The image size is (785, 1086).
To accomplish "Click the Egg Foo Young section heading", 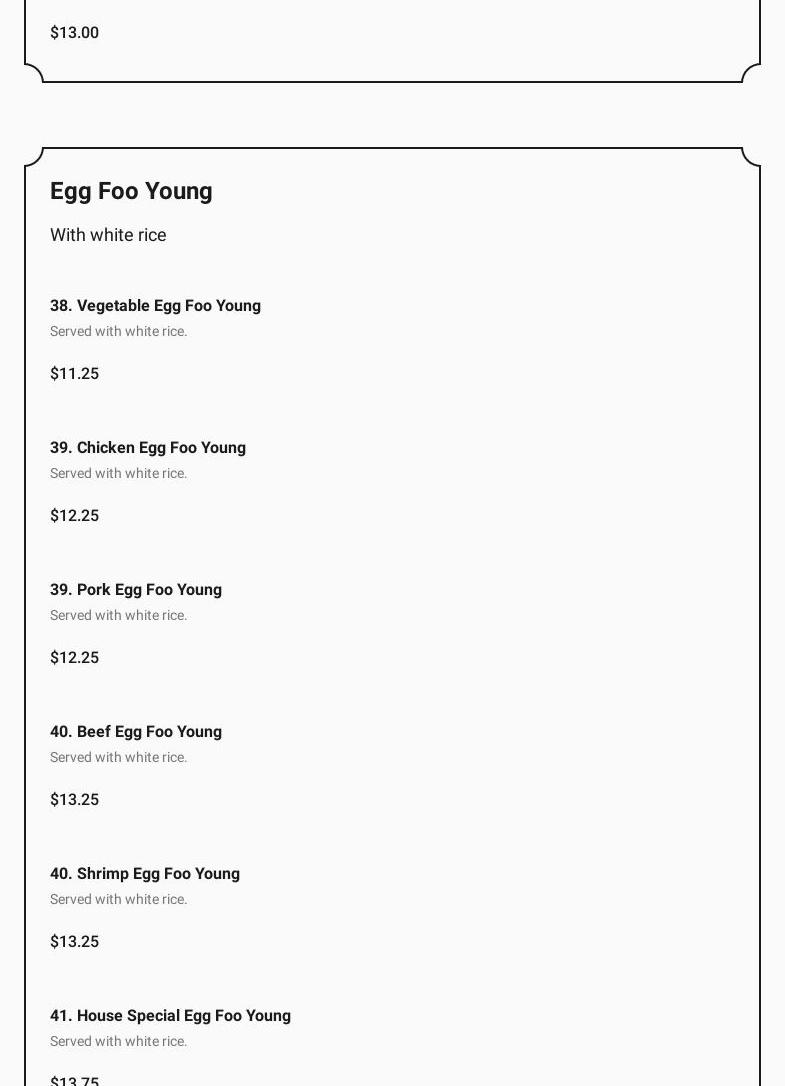I will pyautogui.click(x=131, y=191).
